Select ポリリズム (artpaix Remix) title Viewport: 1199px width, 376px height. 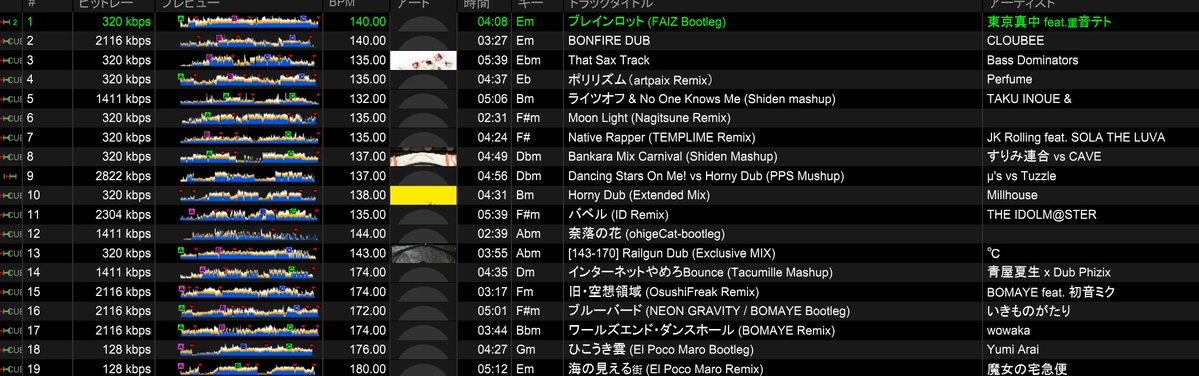[x=640, y=79]
